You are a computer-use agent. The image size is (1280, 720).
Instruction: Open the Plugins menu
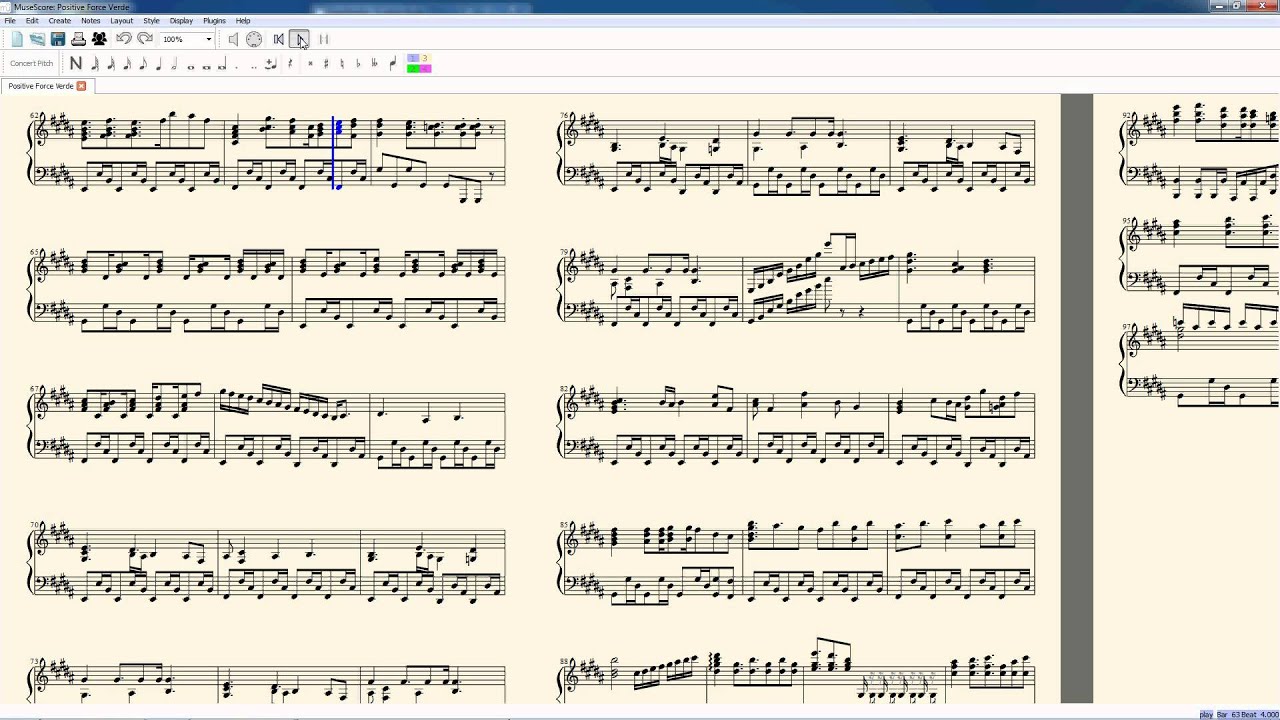point(214,20)
